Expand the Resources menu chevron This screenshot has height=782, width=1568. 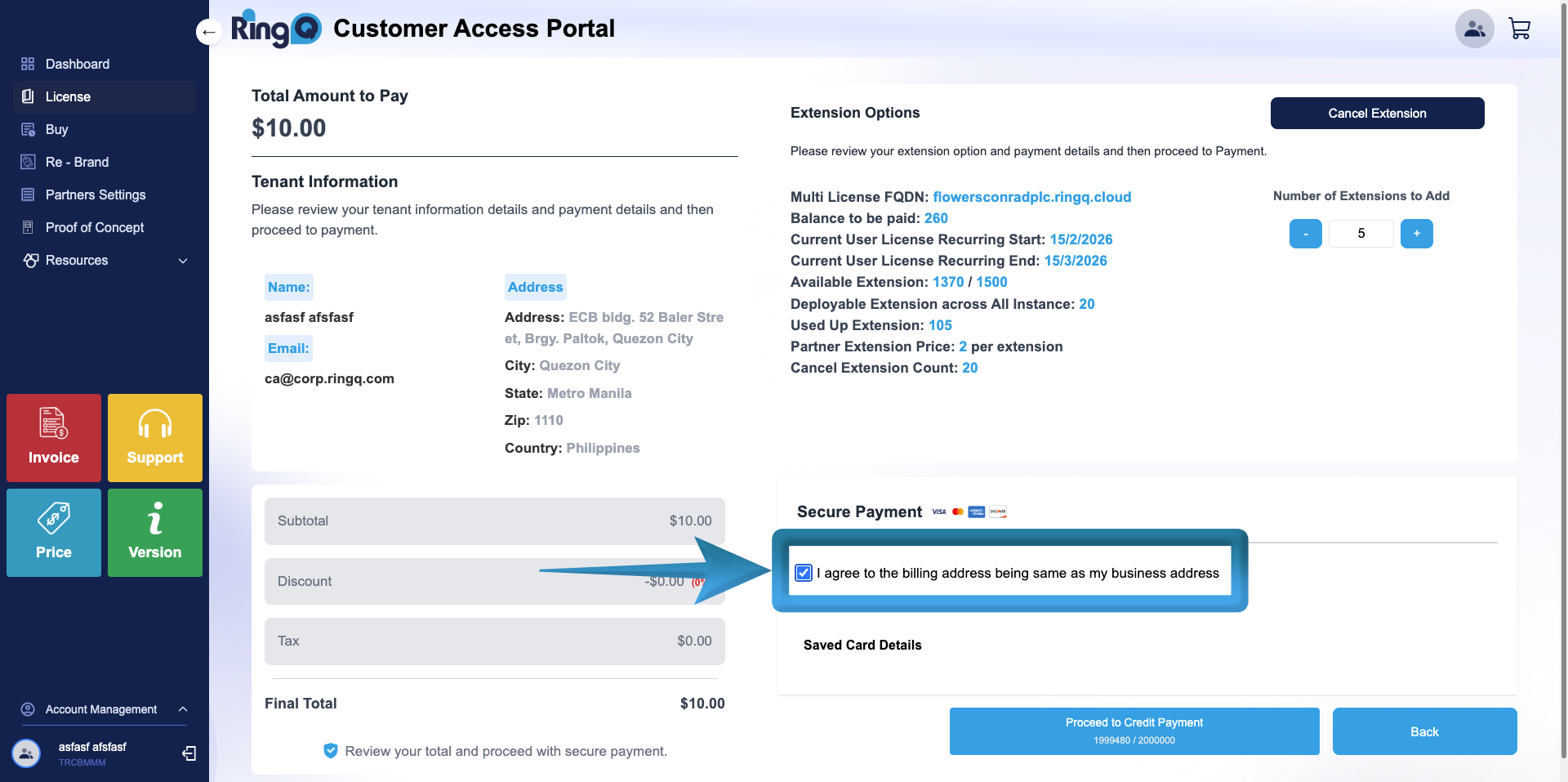pyautogui.click(x=183, y=261)
